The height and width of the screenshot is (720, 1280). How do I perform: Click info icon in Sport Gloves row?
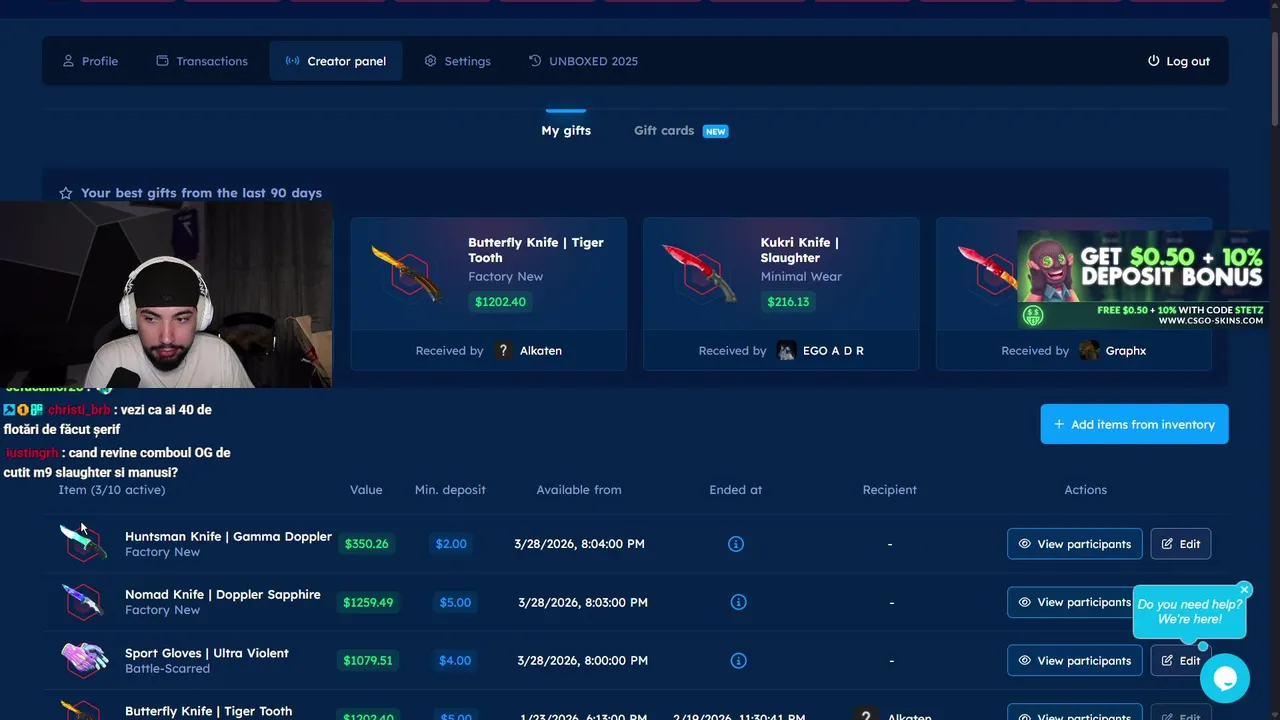tap(738, 660)
